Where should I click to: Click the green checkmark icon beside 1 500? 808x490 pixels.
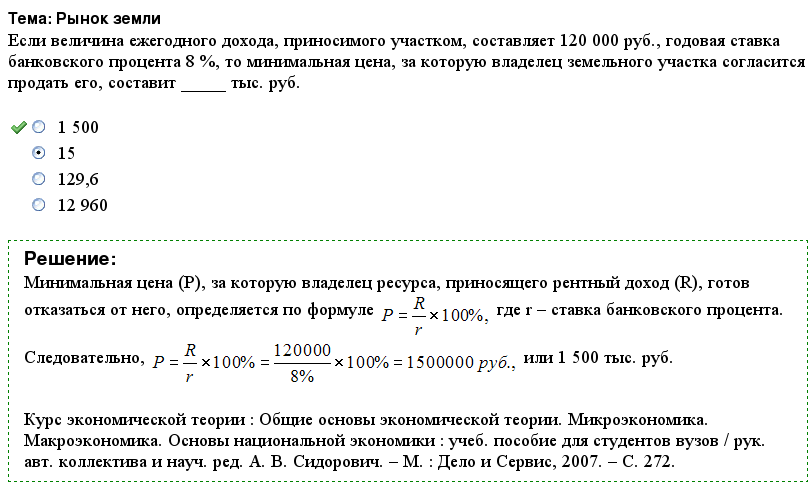19,127
